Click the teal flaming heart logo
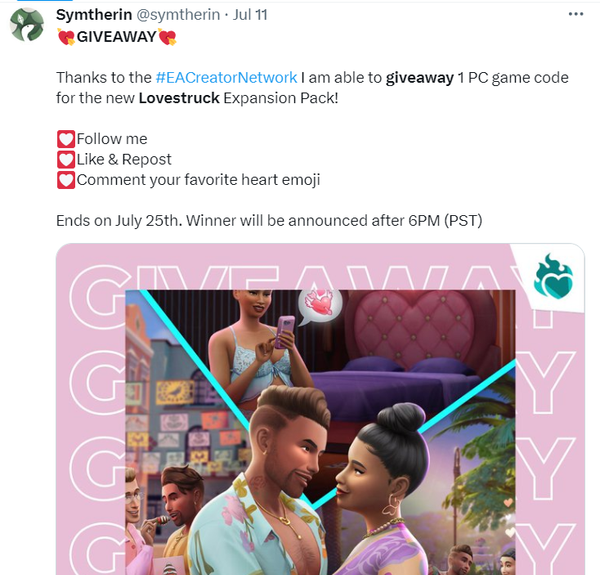The image size is (600, 575). (553, 276)
